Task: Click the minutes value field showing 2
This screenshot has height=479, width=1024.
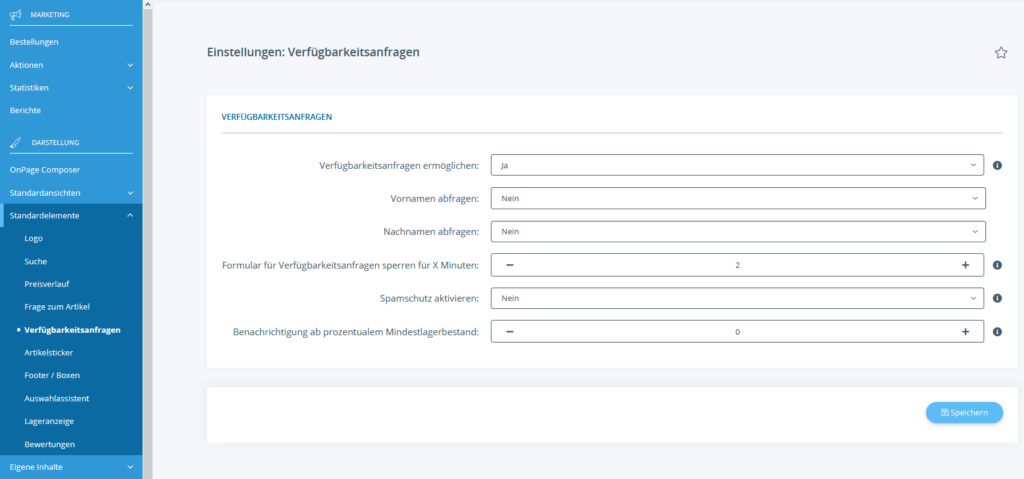Action: [737, 265]
